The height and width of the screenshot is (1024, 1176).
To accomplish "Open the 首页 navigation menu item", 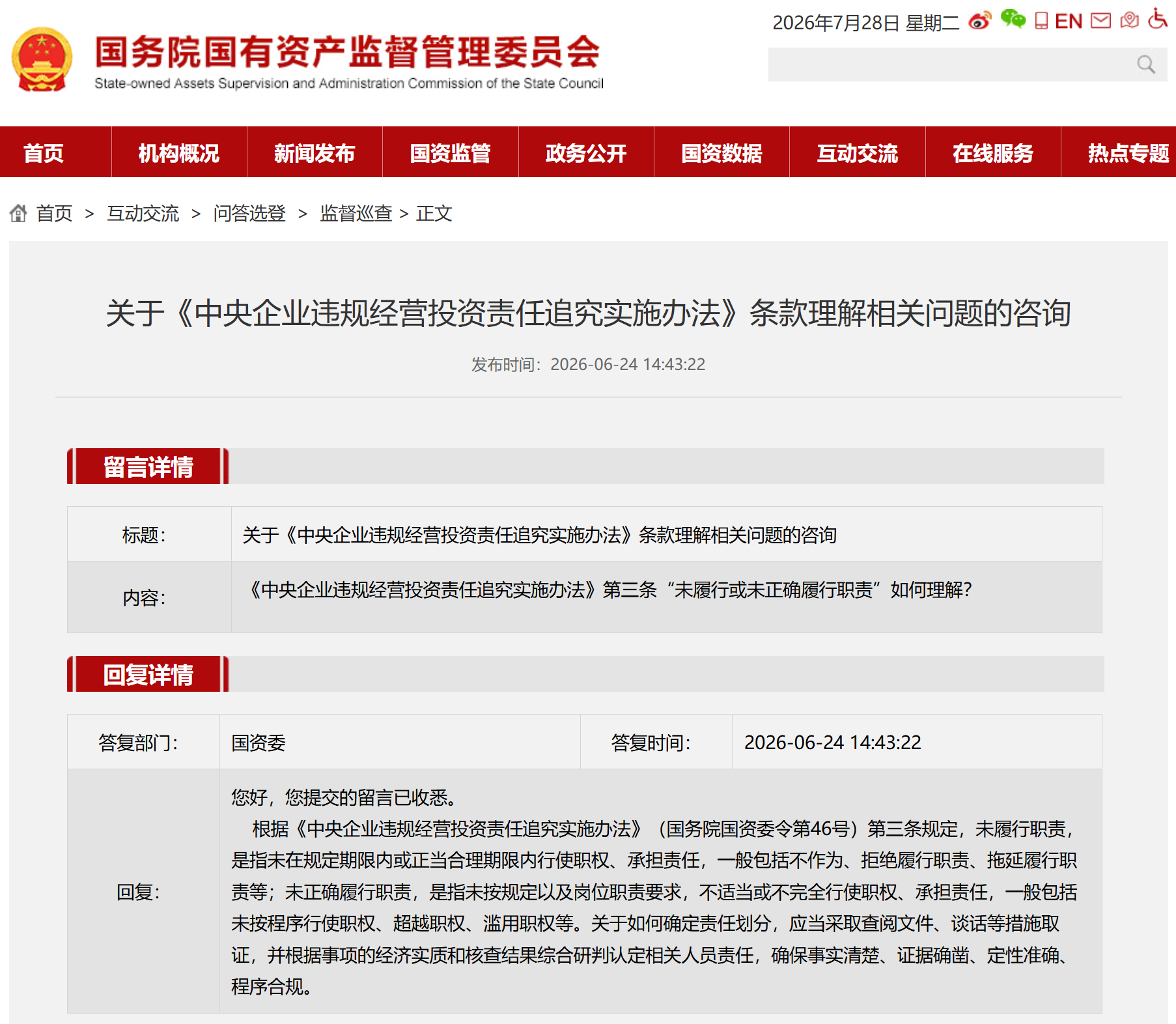I will coord(44,153).
